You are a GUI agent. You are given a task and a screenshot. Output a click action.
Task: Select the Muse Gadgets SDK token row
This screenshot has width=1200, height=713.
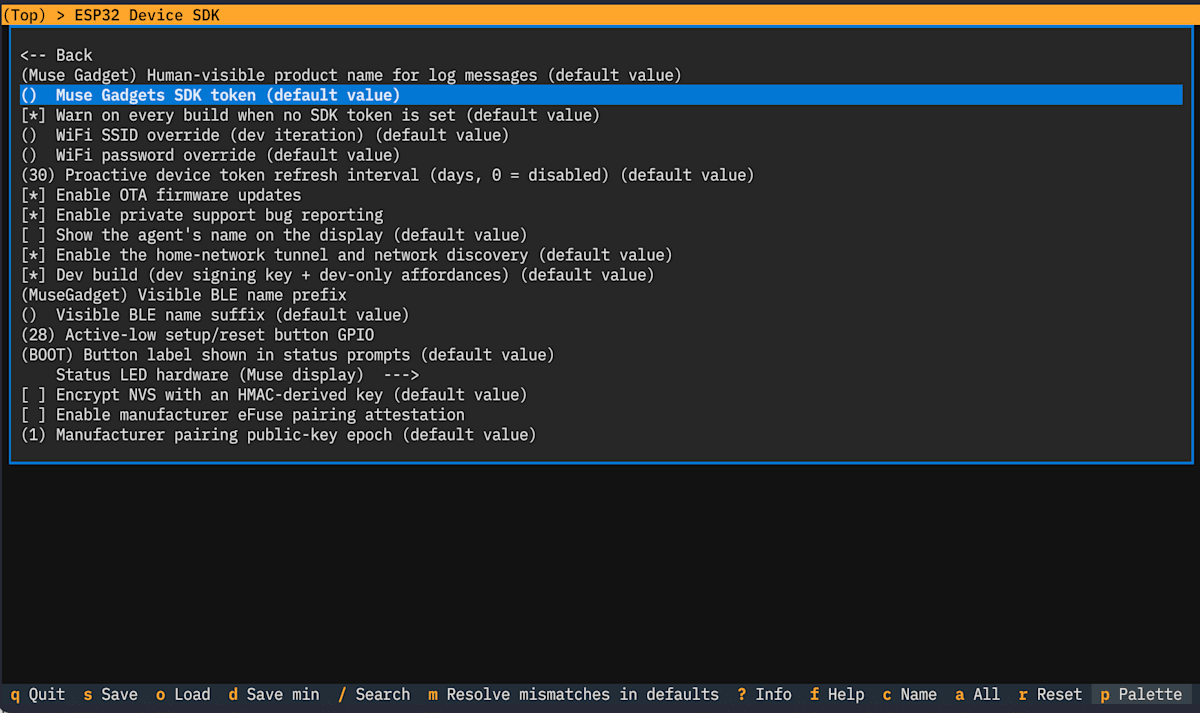tap(601, 95)
